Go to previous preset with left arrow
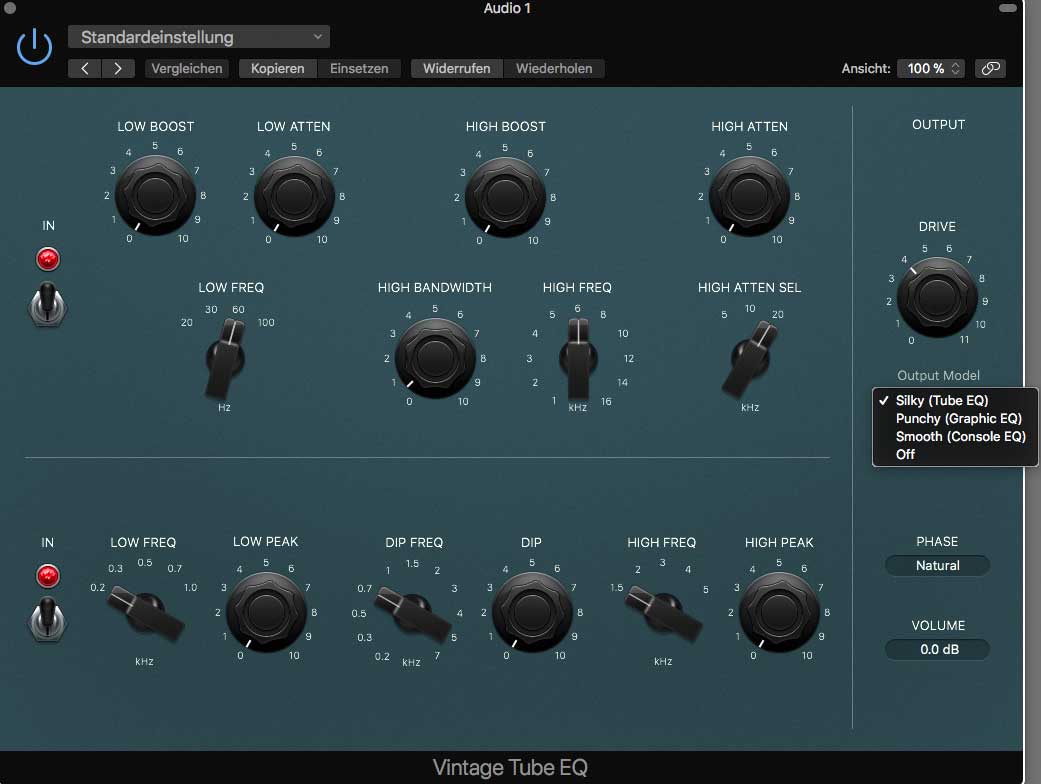Image resolution: width=1041 pixels, height=784 pixels. (85, 69)
